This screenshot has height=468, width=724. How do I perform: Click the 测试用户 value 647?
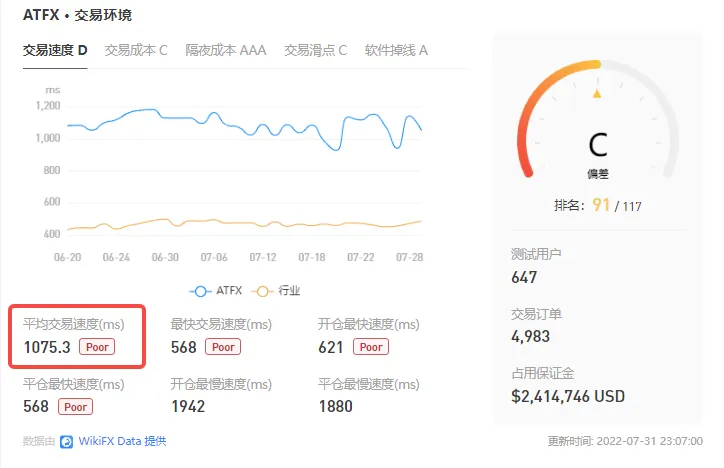[x=524, y=277]
